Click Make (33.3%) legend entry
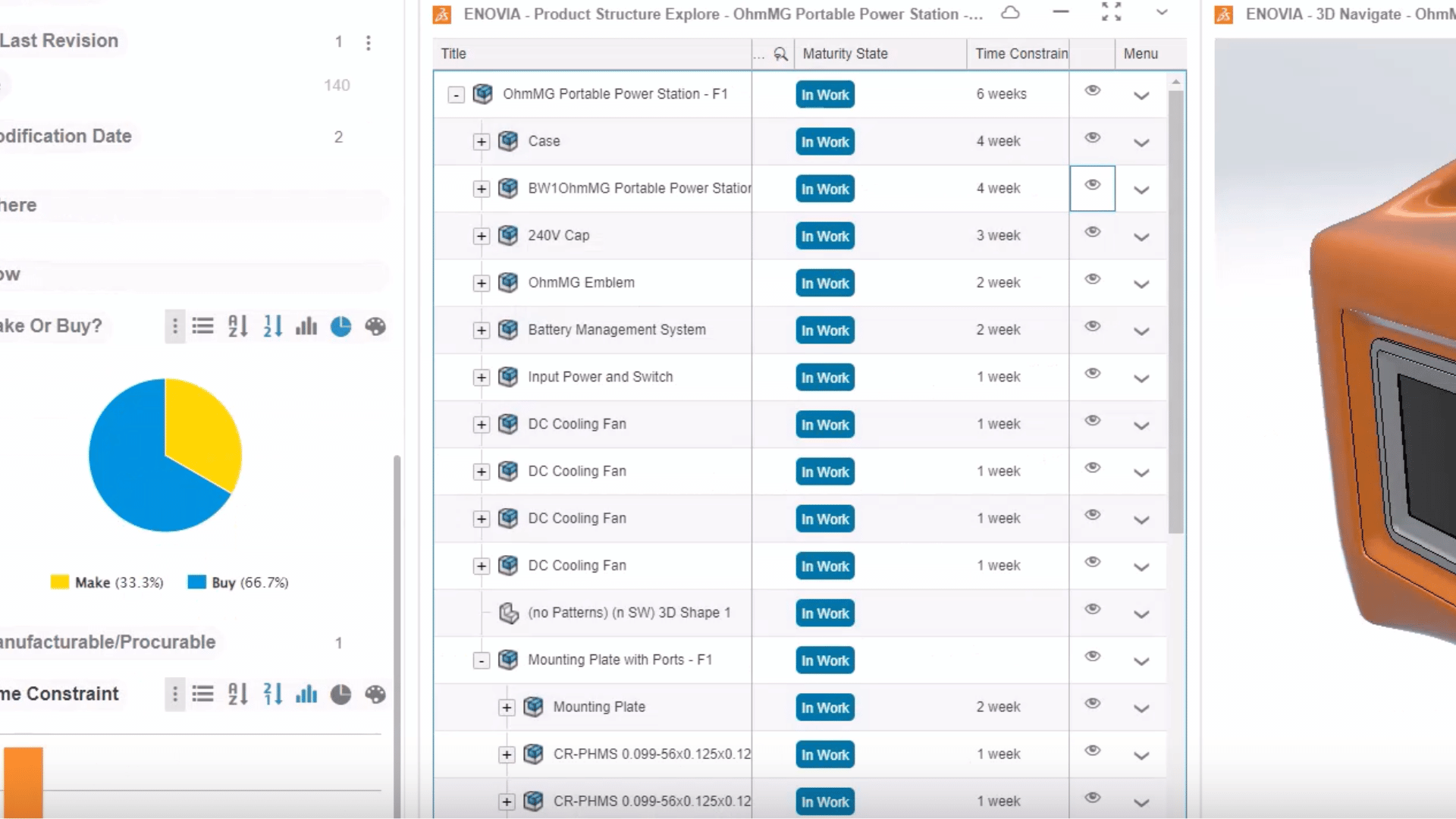Image resolution: width=1456 pixels, height=819 pixels. (x=107, y=582)
